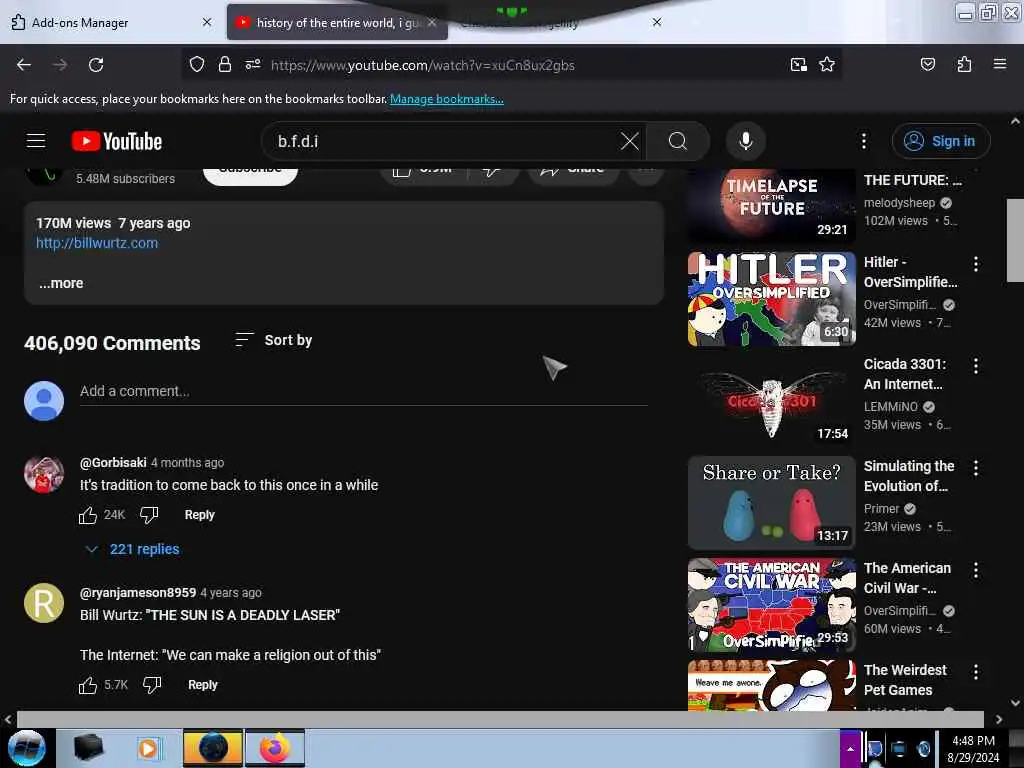Expand video description with ...more
The width and height of the screenshot is (1024, 768).
coord(61,283)
